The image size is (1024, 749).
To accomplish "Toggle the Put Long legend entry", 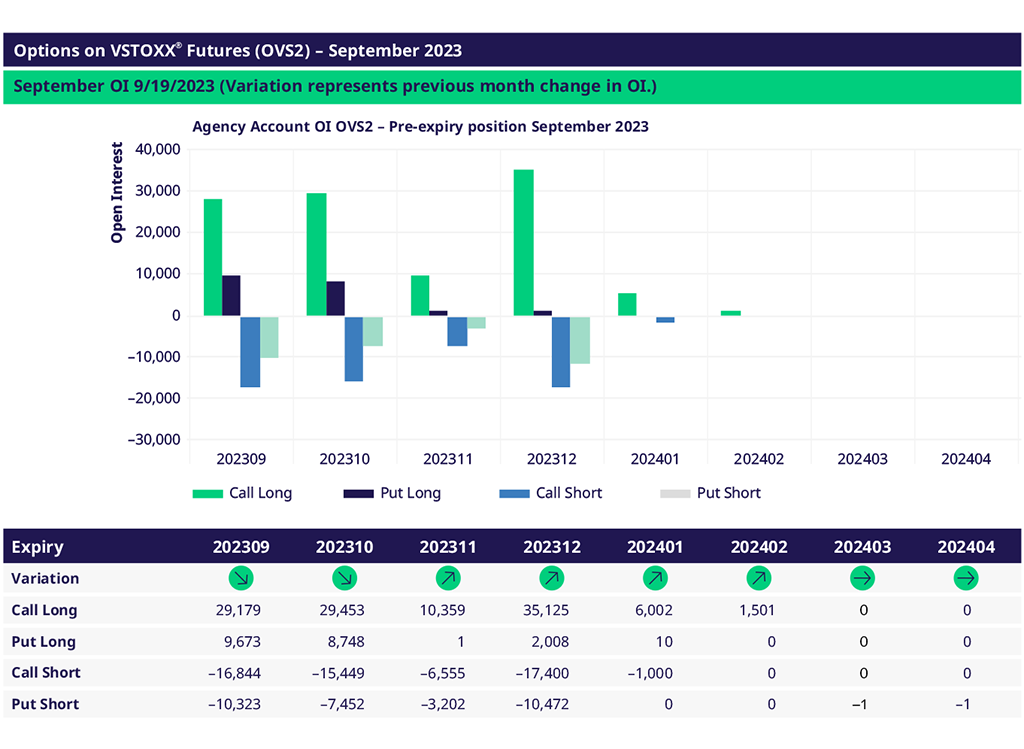I will tap(391, 493).
